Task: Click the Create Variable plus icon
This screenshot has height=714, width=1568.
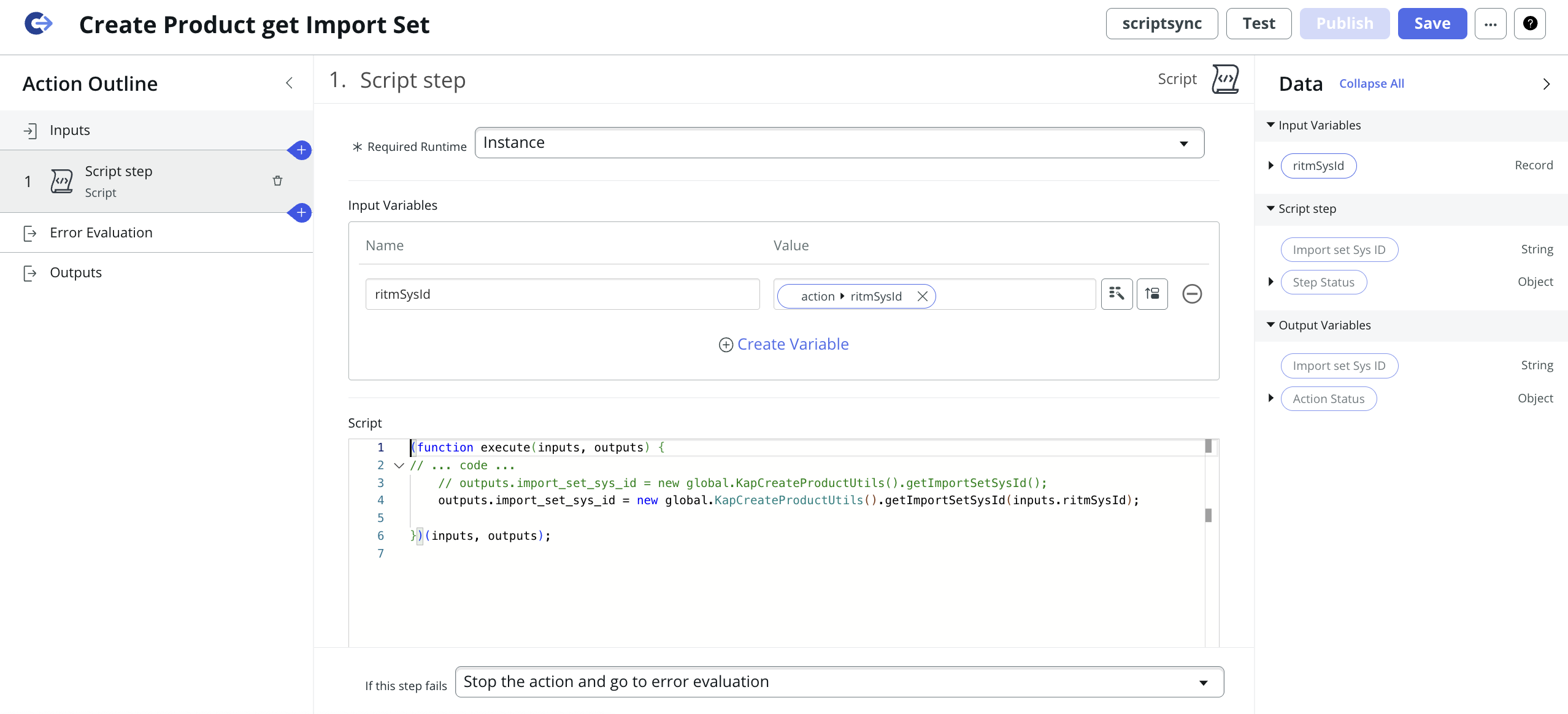Action: tap(726, 345)
